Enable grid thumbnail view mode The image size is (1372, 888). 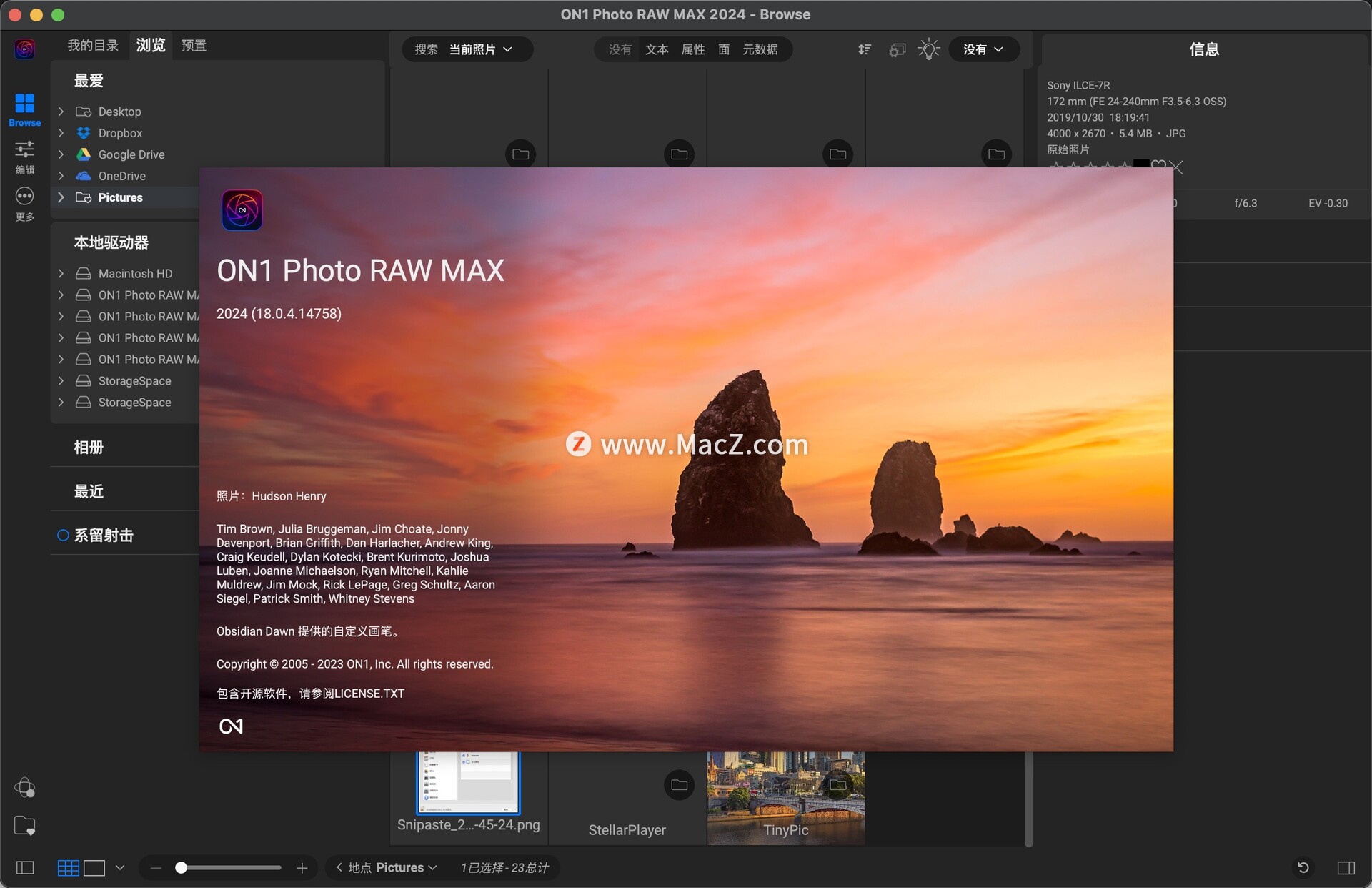[x=69, y=867]
